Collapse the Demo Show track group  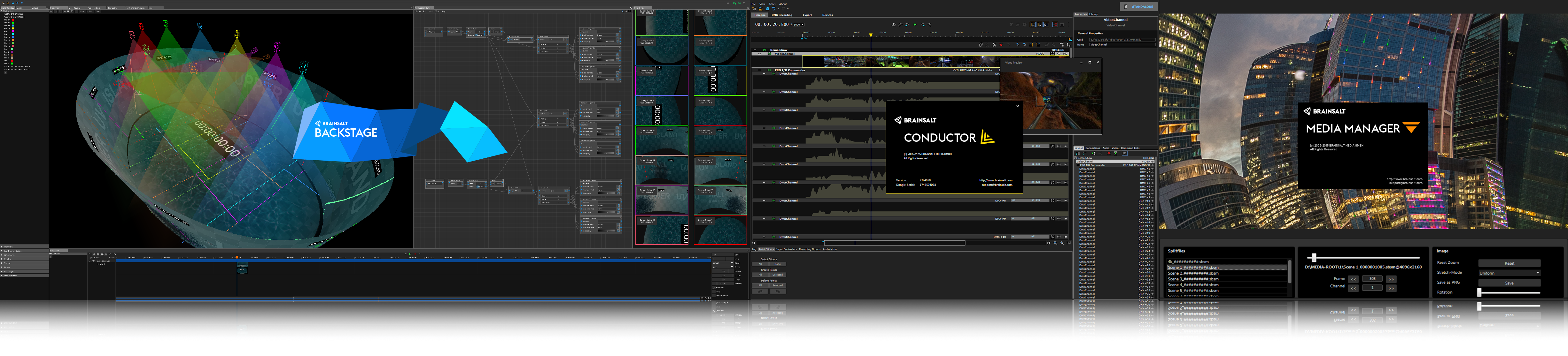tap(755, 50)
